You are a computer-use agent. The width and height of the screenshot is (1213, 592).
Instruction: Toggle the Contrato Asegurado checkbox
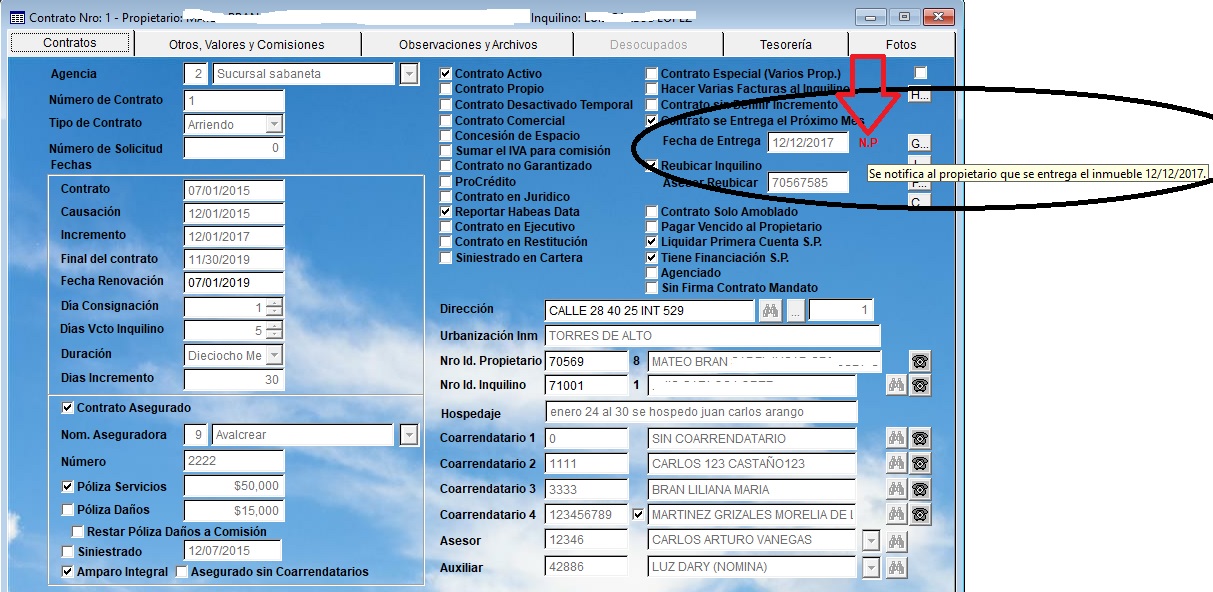[x=68, y=408]
